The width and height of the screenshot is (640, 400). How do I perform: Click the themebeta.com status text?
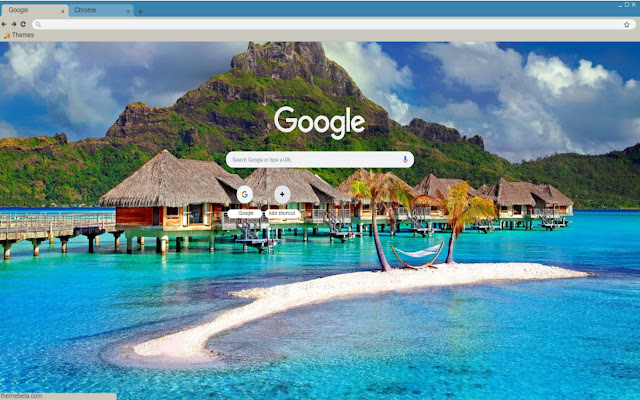[x=21, y=396]
